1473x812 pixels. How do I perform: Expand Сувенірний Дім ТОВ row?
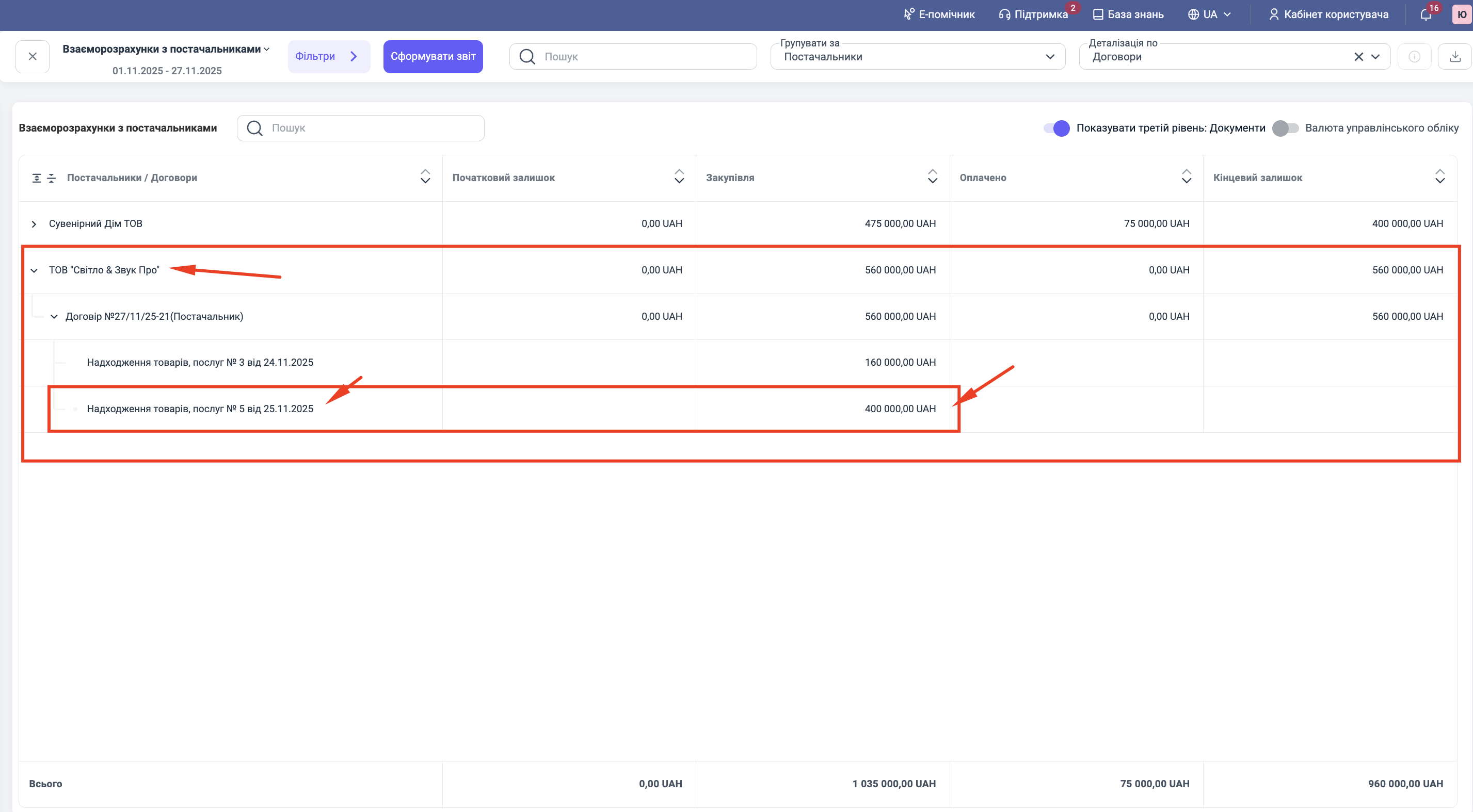[x=34, y=224]
